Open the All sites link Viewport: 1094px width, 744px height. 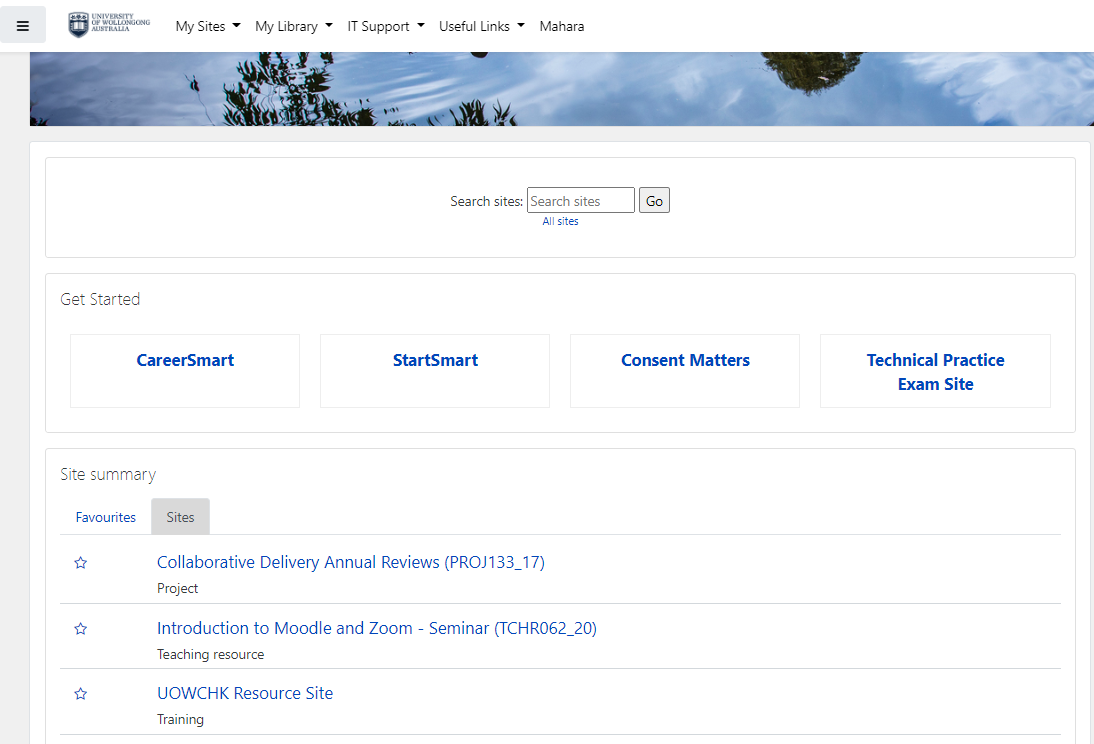tap(560, 221)
